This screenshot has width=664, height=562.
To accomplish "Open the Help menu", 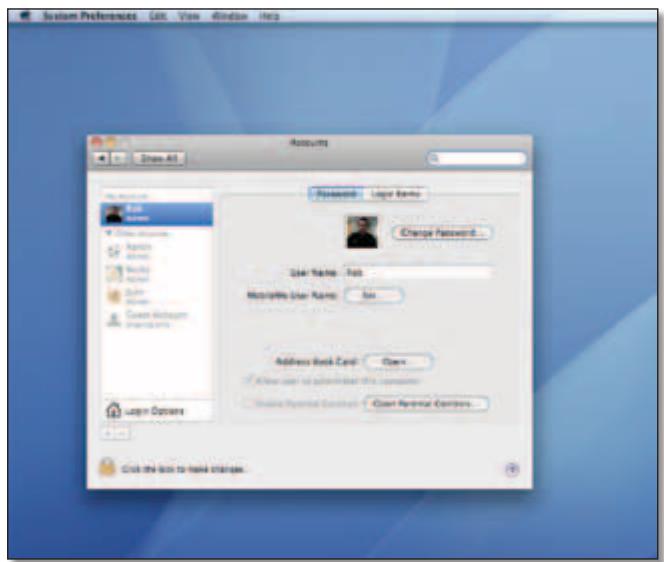I will point(269,16).
